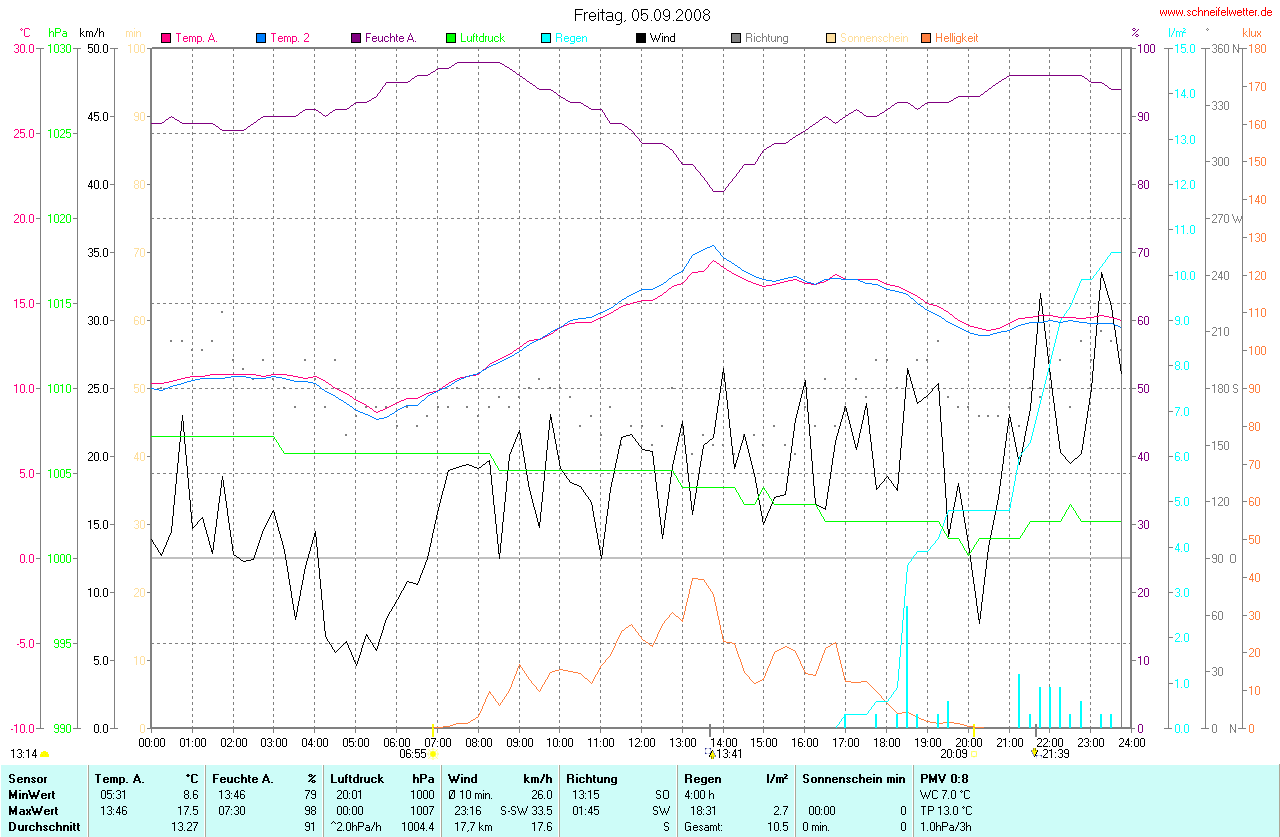The height and width of the screenshot is (837, 1280).
Task: Click the S-SW 33.5 wind maximum
Action: coord(527,811)
